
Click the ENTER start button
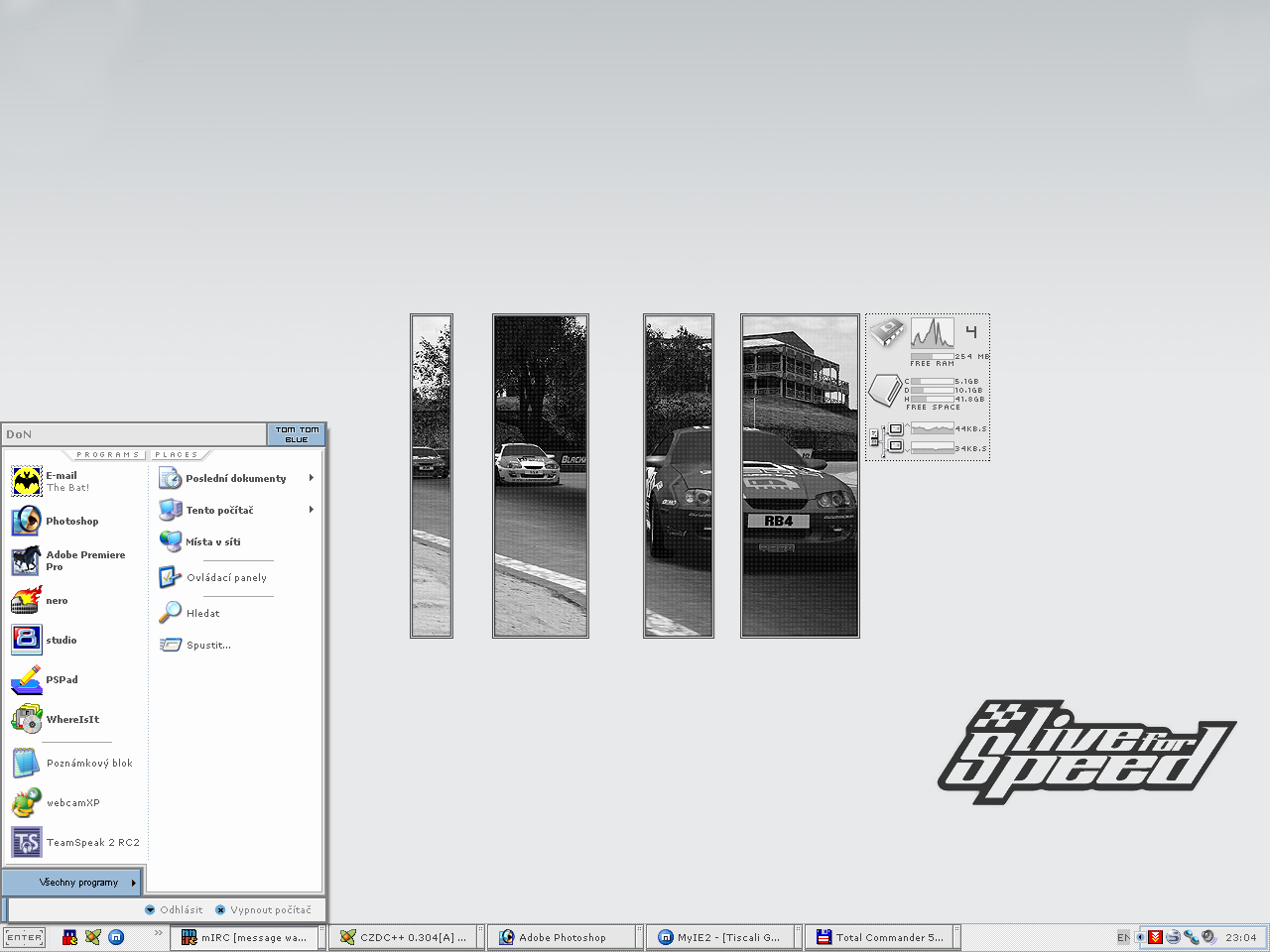tap(24, 937)
